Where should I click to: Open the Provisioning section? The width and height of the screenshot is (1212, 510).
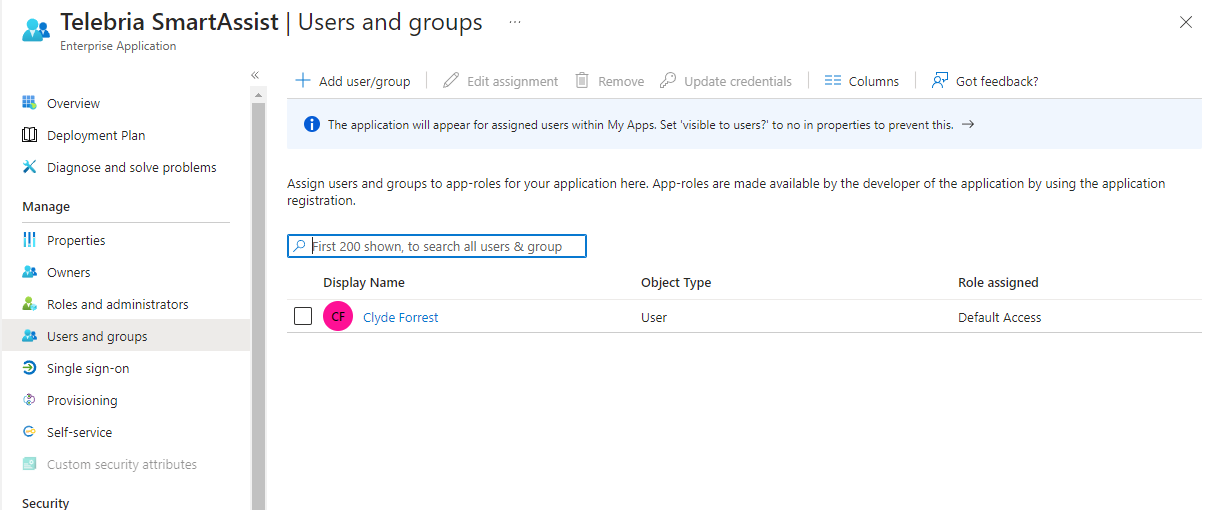tap(82, 400)
